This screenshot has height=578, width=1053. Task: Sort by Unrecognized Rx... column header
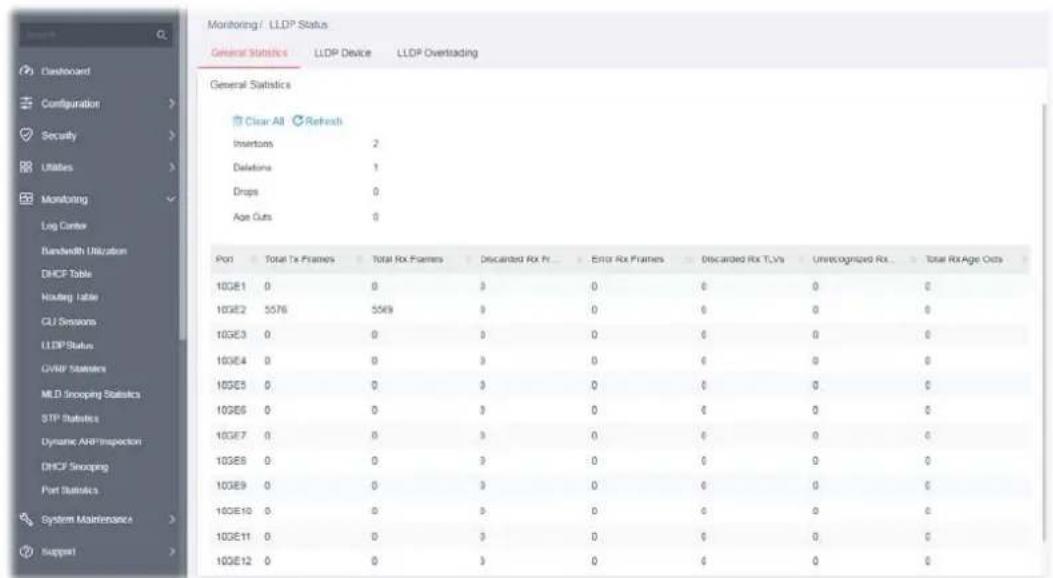tap(853, 259)
